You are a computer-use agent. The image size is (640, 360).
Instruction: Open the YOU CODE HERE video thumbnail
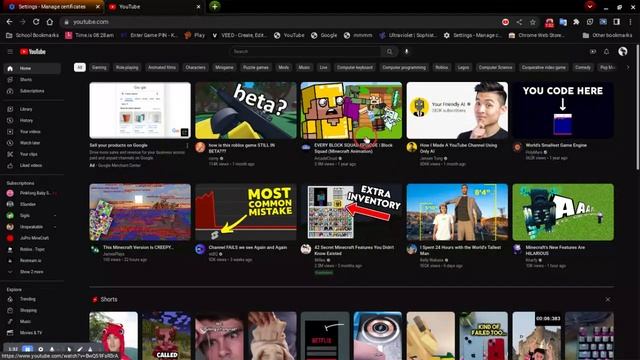(x=563, y=110)
